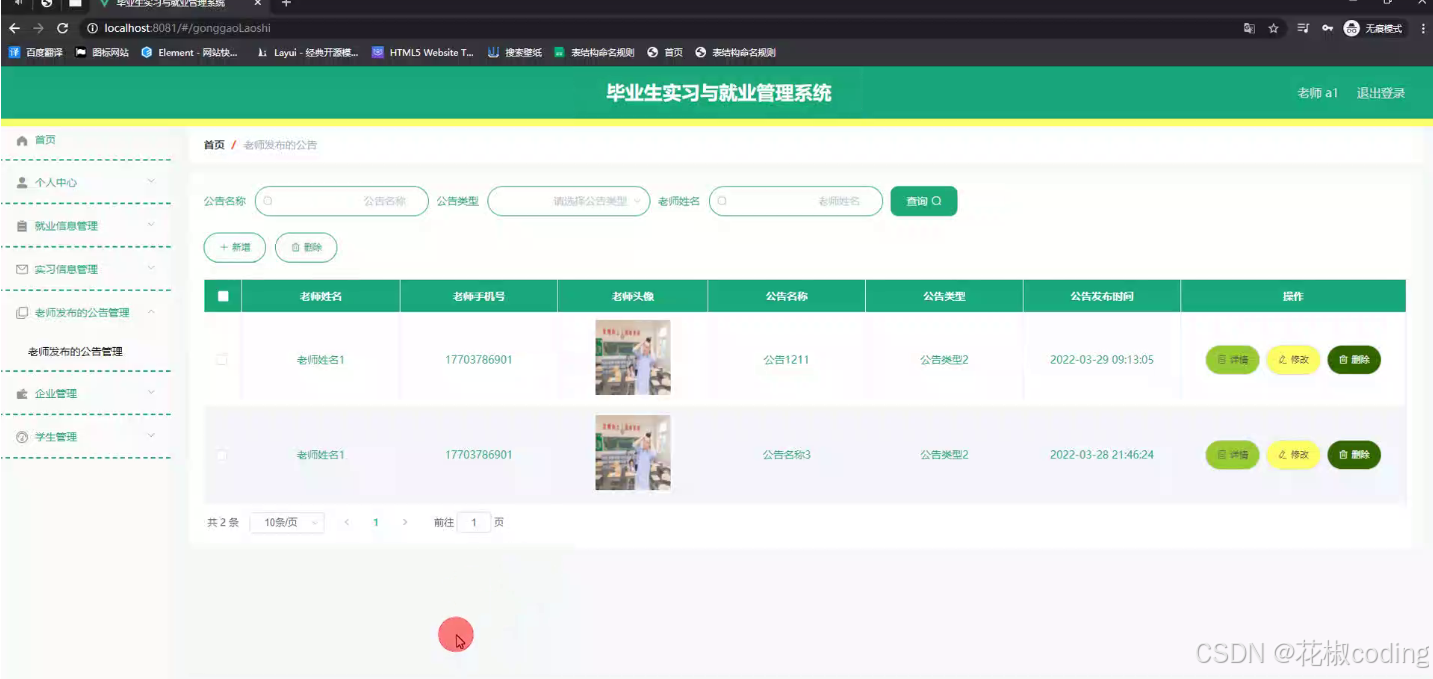Click the 首页 home icon in sidebar
1433x679 pixels.
click(x=21, y=140)
